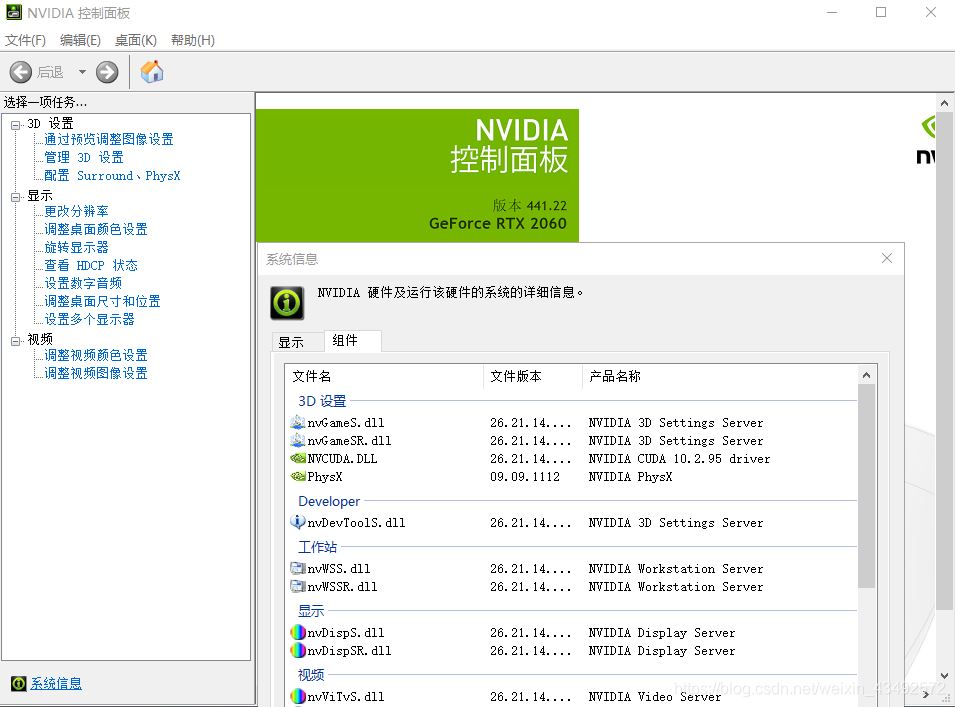The width and height of the screenshot is (955, 707).
Task: Switch to the 显示 tab in 系统信息
Action: (x=291, y=342)
